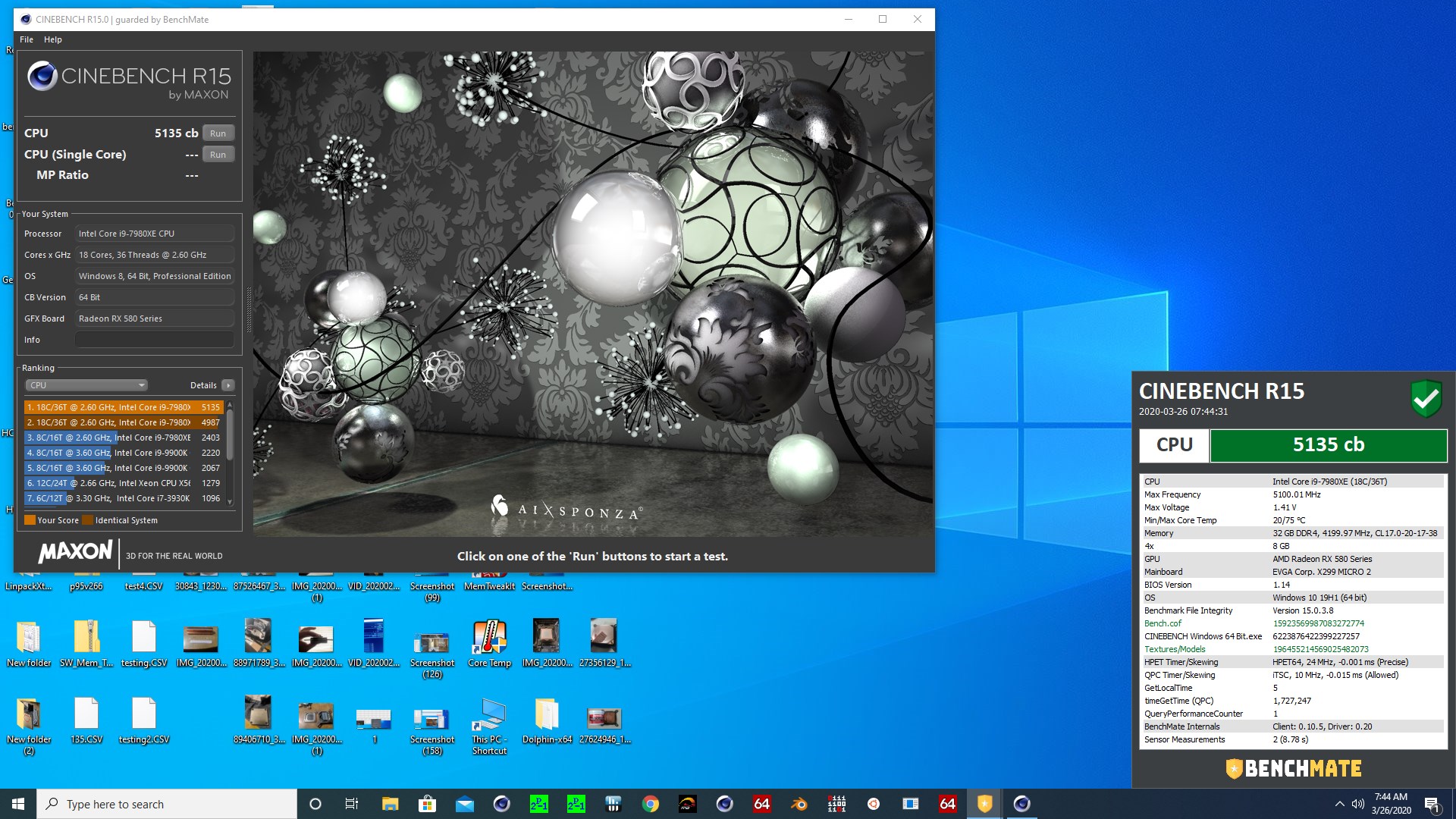Open File Explorer from the taskbar
Screen dimensions: 1456x819
pyautogui.click(x=390, y=804)
